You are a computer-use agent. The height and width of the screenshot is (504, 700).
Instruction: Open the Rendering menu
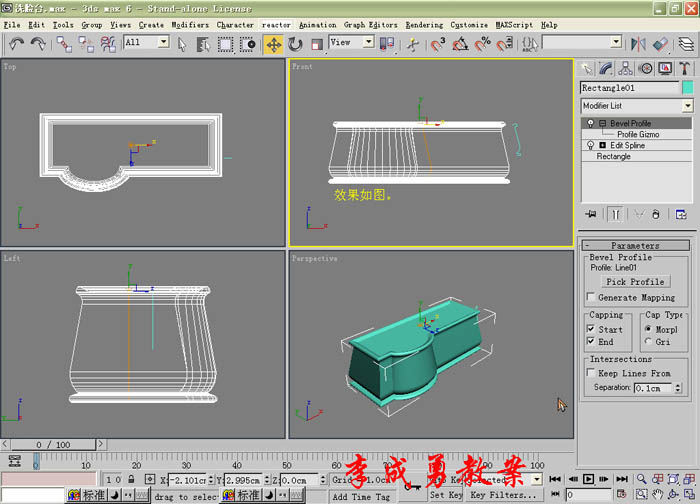(424, 25)
